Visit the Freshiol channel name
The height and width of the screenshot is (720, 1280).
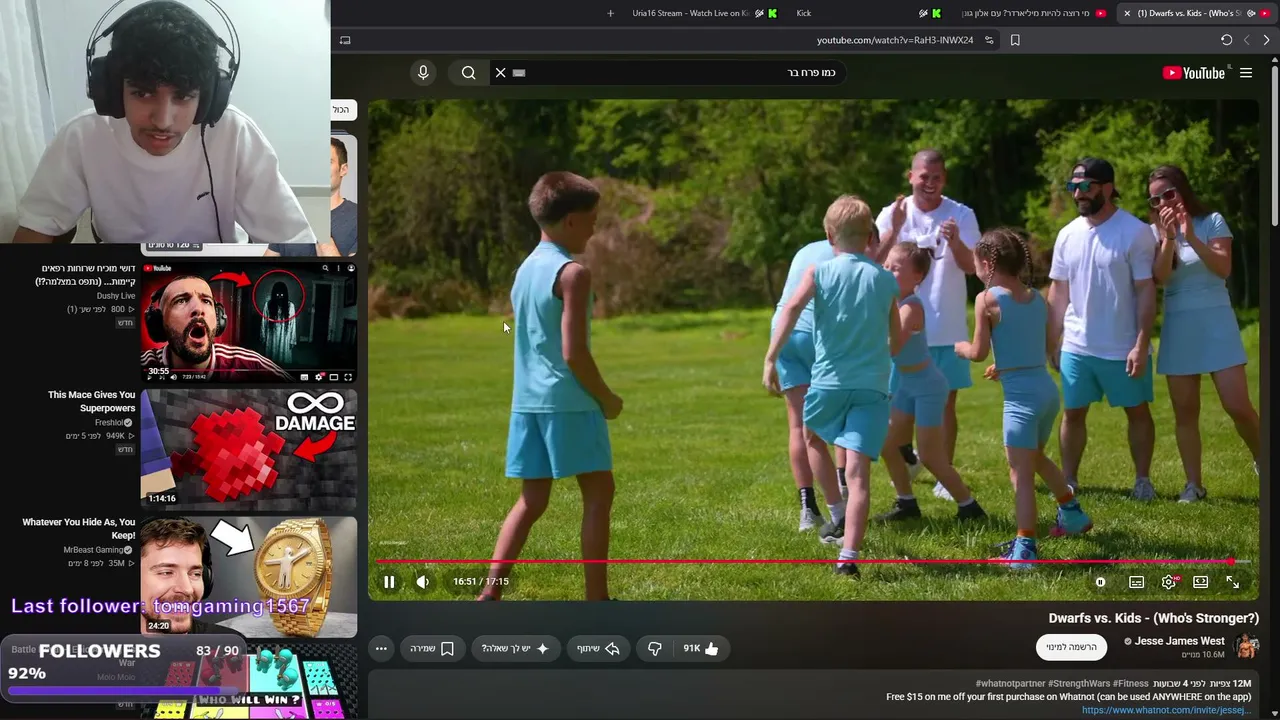109,423
